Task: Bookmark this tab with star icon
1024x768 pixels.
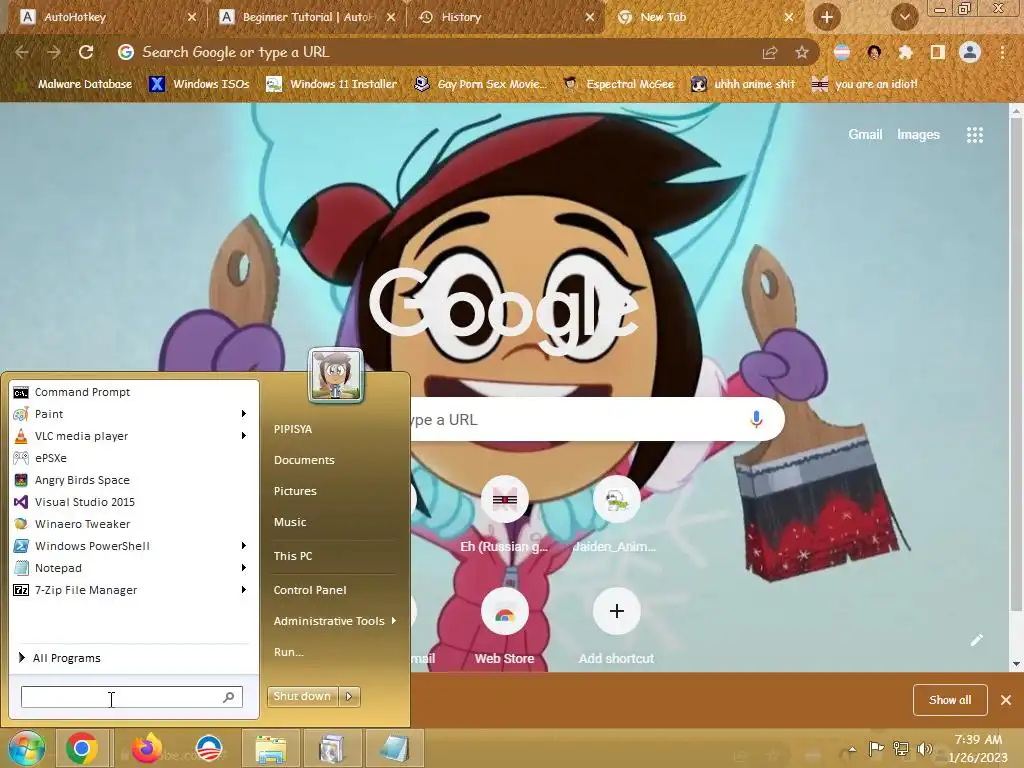Action: tap(802, 52)
